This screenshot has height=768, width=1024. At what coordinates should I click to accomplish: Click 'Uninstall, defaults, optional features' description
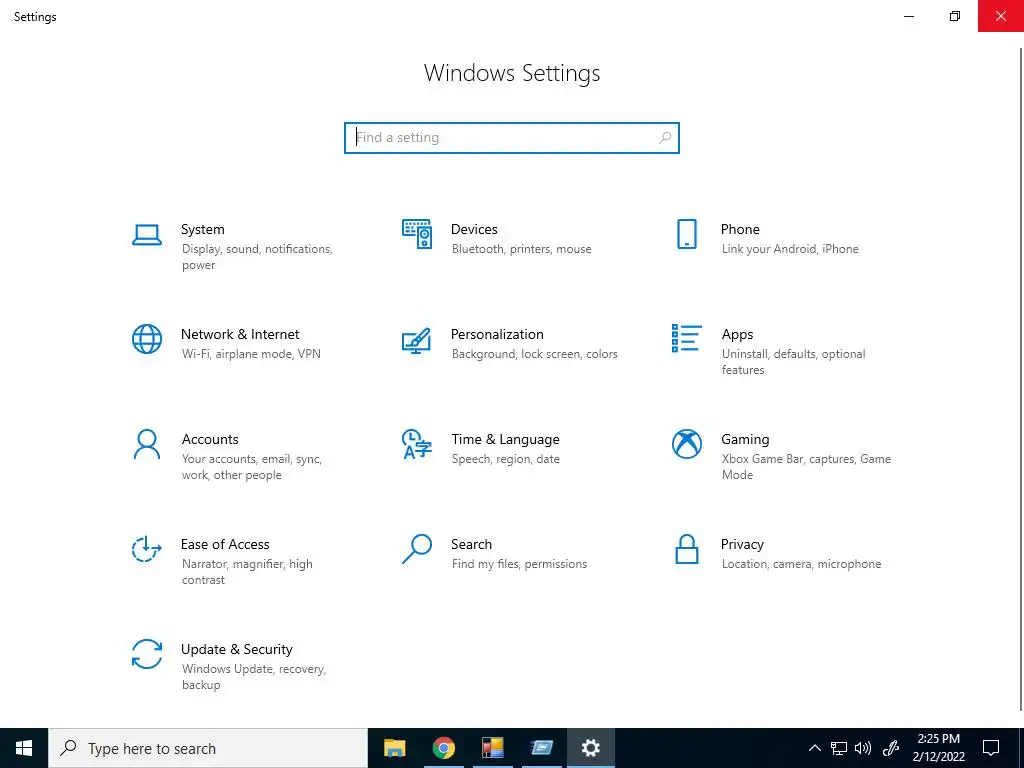[793, 362]
